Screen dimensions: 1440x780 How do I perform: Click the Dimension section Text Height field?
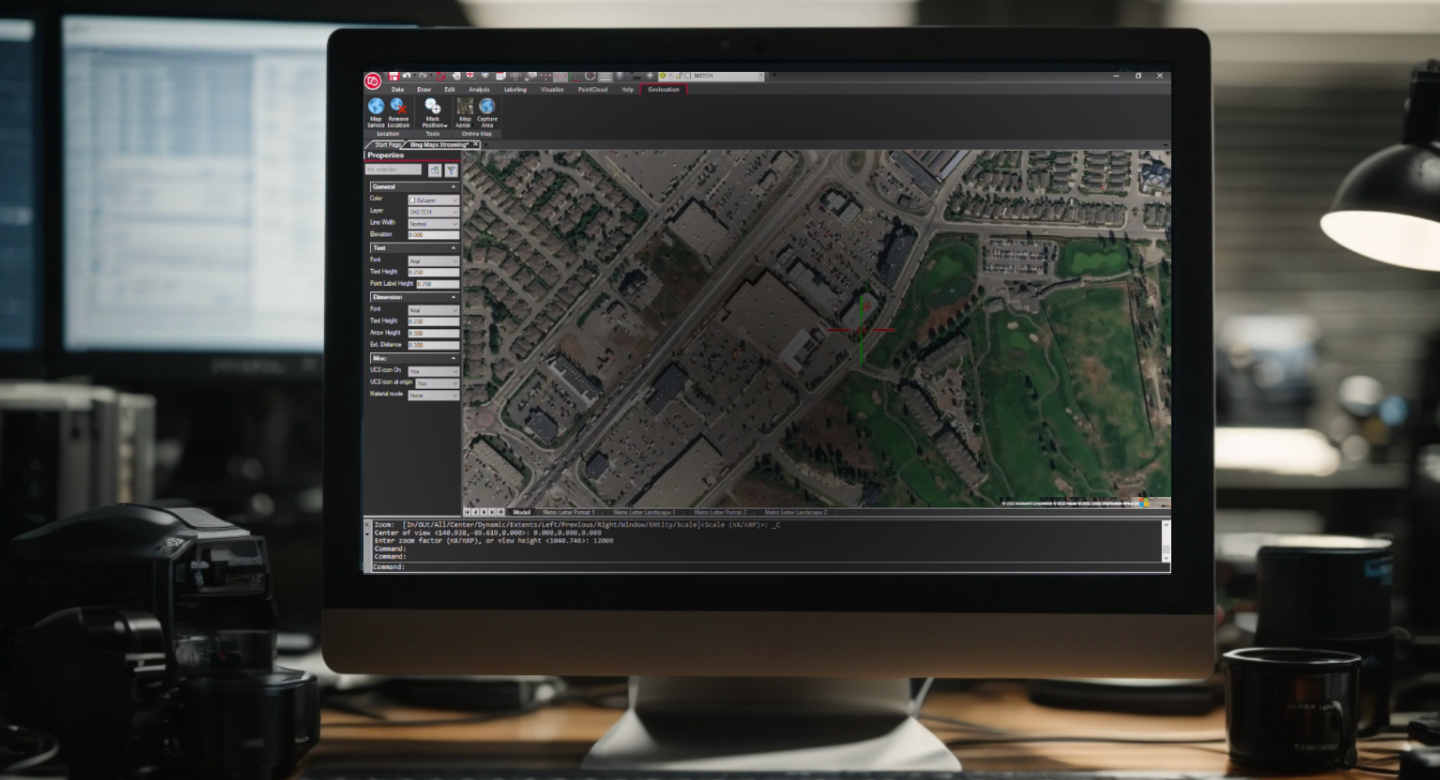coord(434,321)
